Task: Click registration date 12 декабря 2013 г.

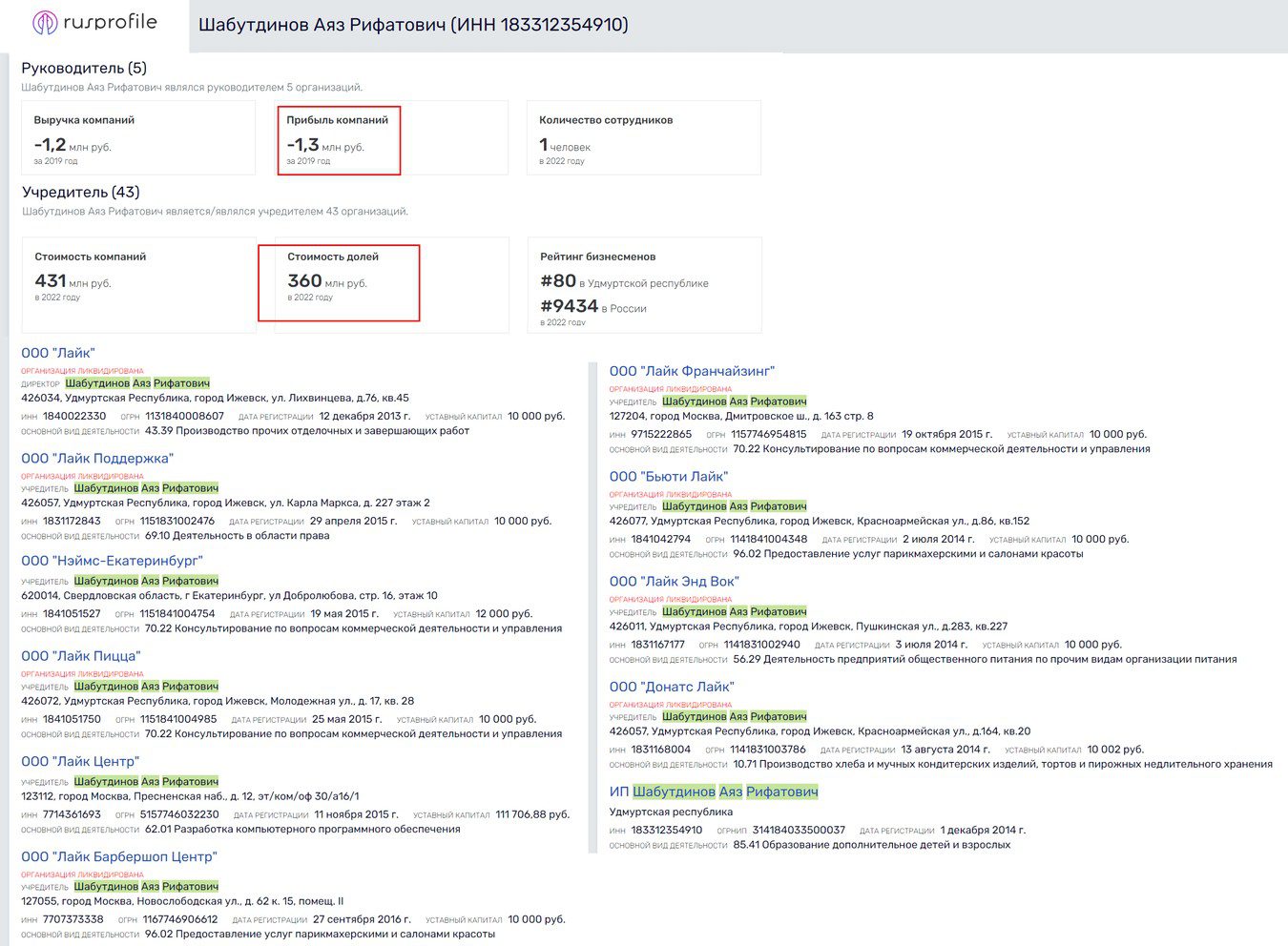Action: pyautogui.click(x=365, y=416)
